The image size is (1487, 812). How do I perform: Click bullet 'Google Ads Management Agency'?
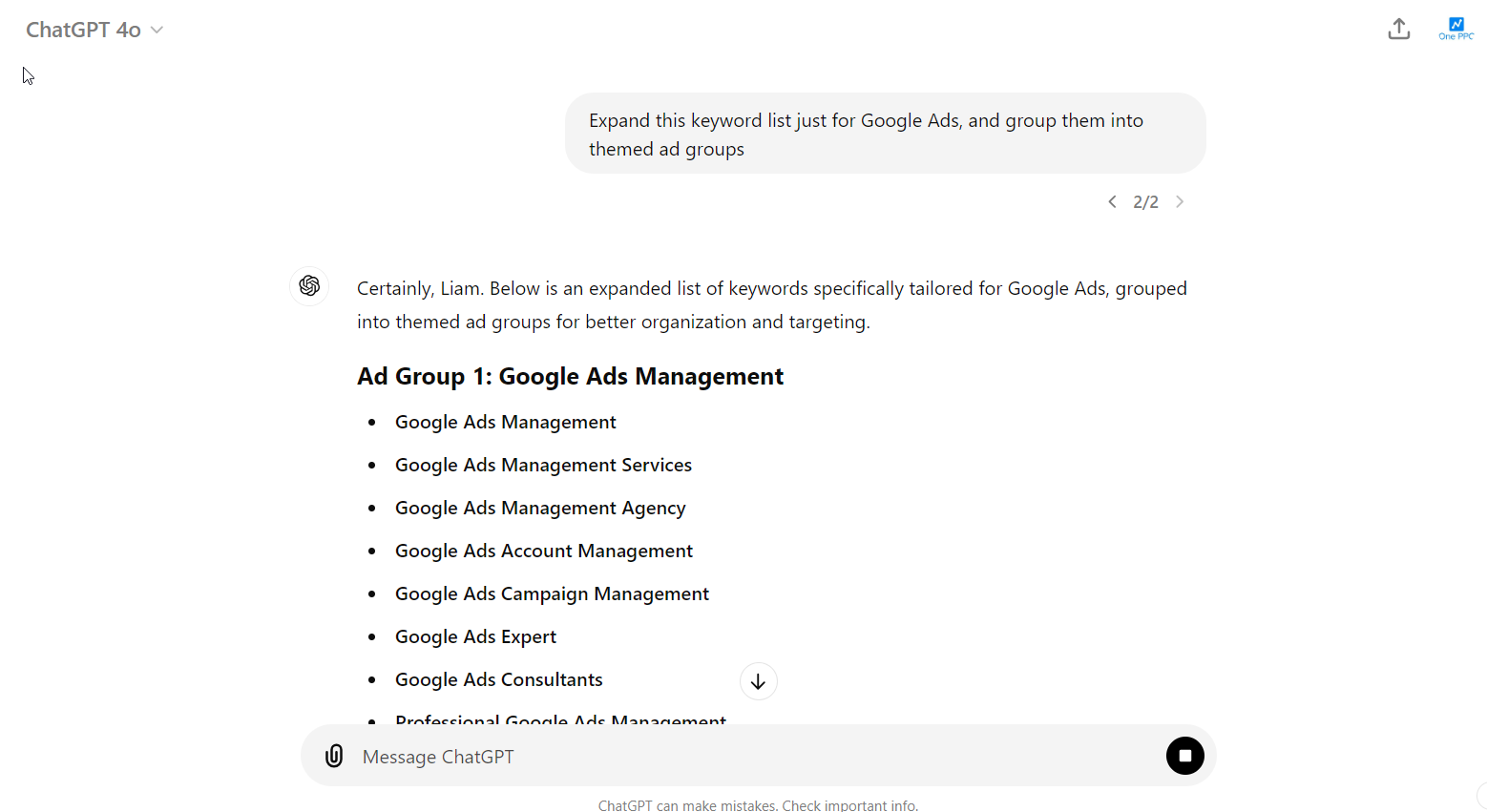coord(540,508)
